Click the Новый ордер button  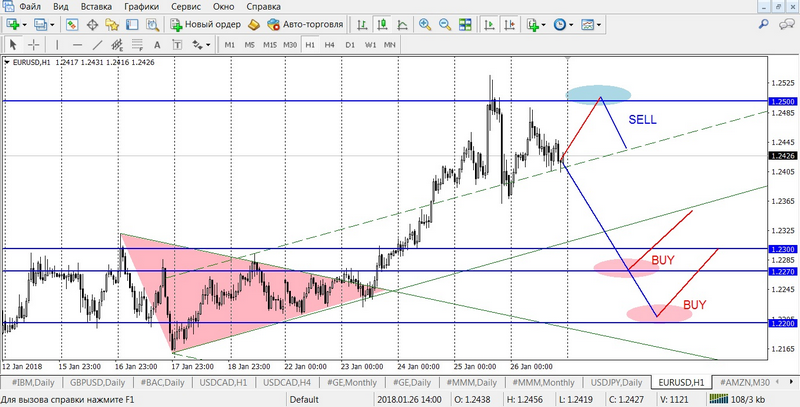tap(205, 24)
